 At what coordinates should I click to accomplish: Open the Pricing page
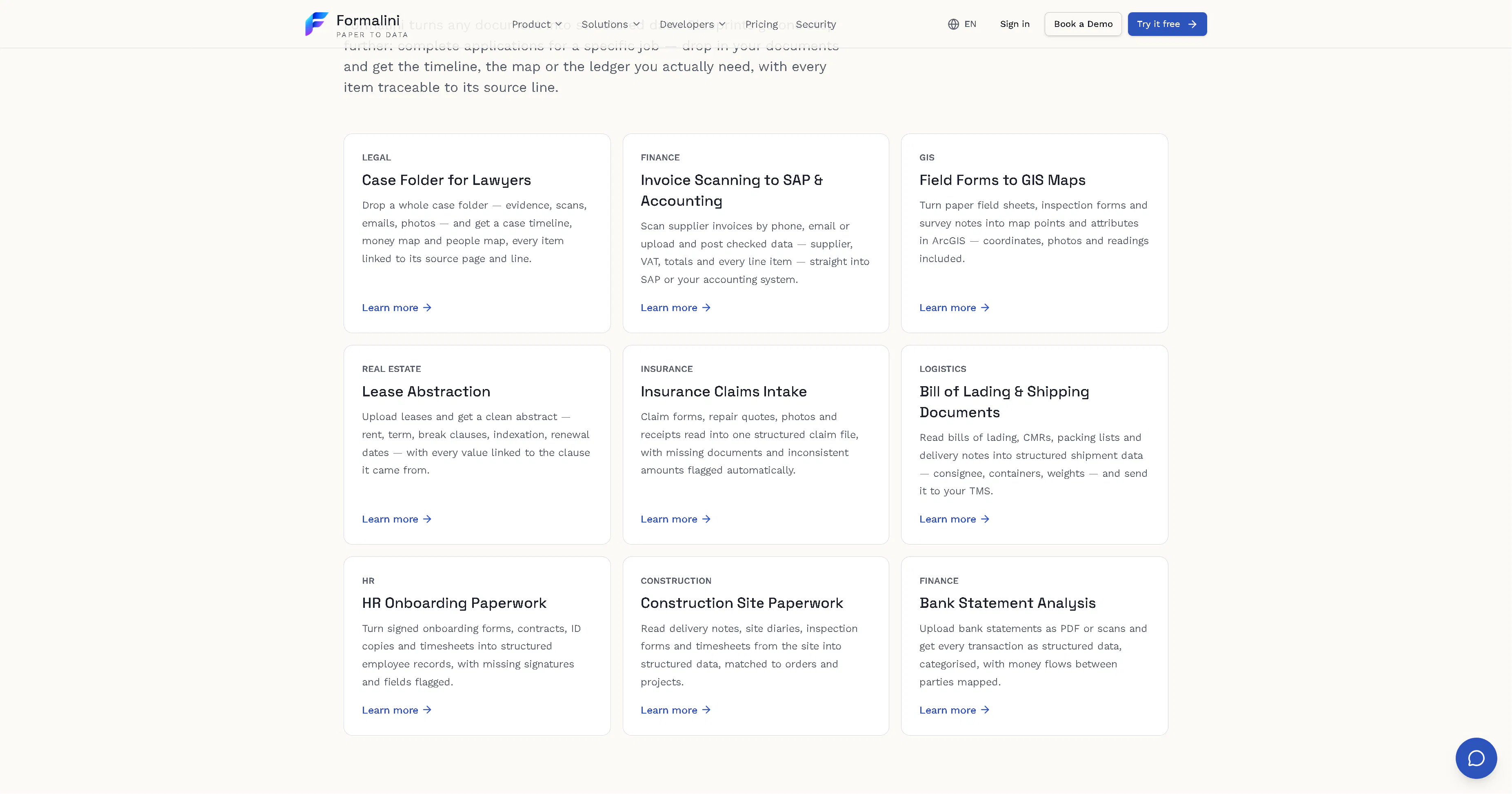pyautogui.click(x=761, y=24)
